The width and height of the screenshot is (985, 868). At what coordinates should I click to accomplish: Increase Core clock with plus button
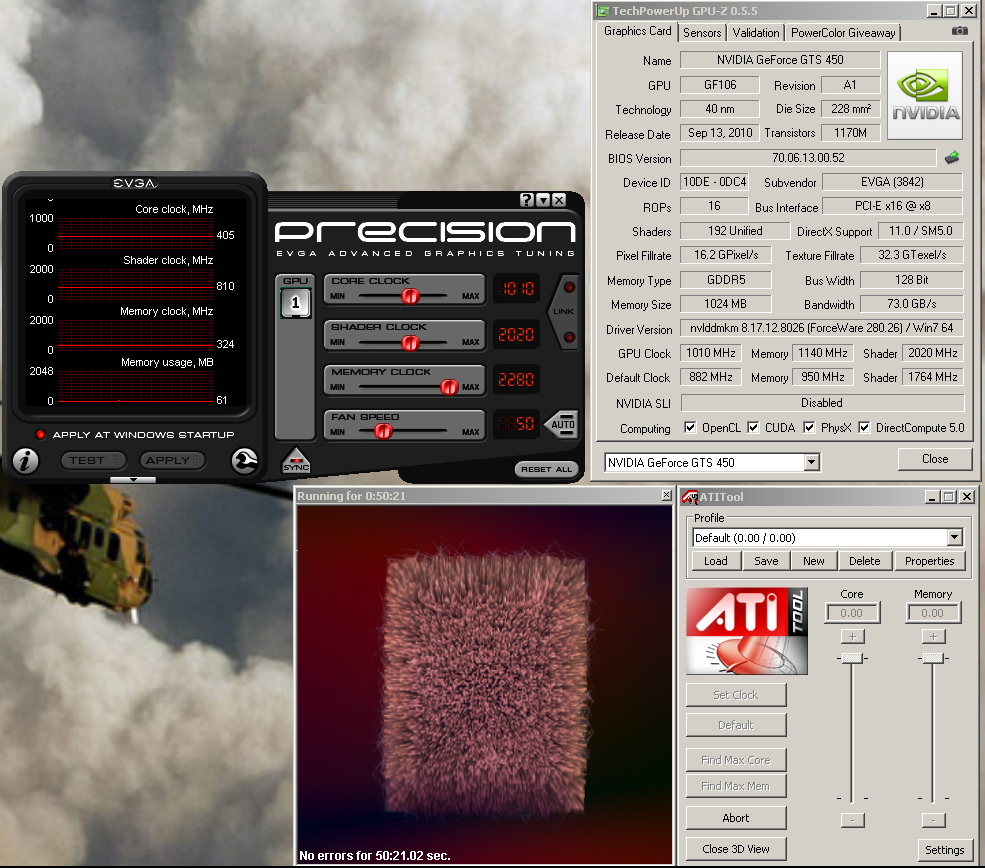coord(852,637)
